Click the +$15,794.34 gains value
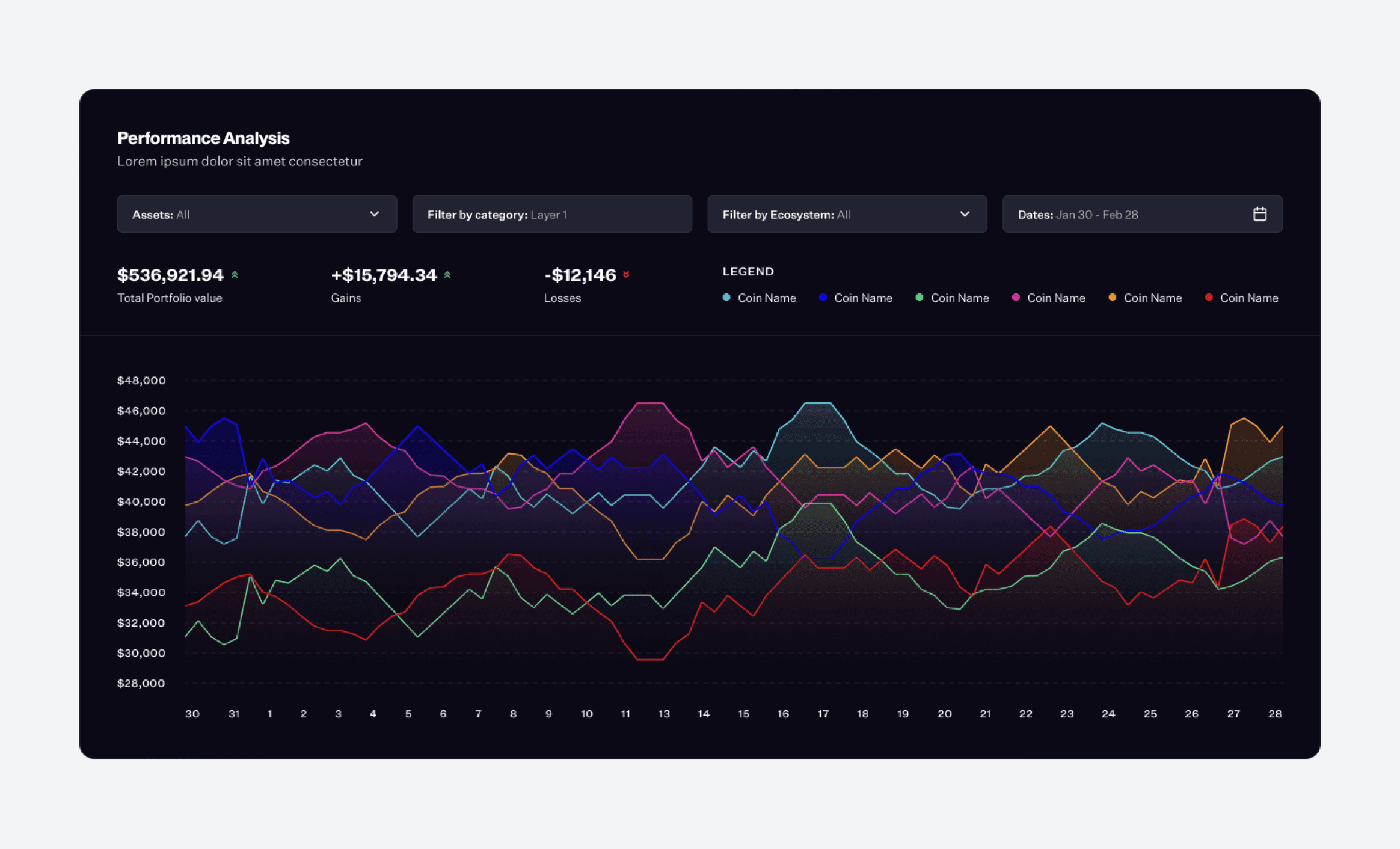 click(384, 275)
